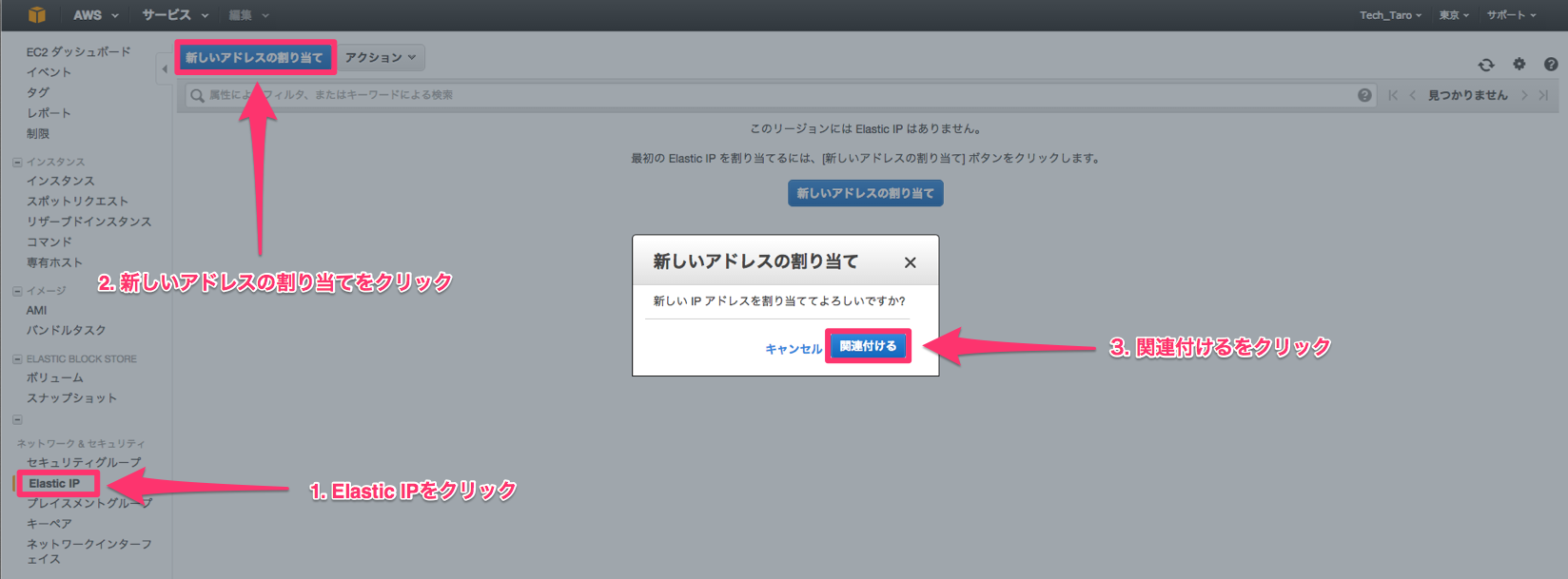Go to next page of results
The height and width of the screenshot is (579, 1568).
pyautogui.click(x=1524, y=95)
